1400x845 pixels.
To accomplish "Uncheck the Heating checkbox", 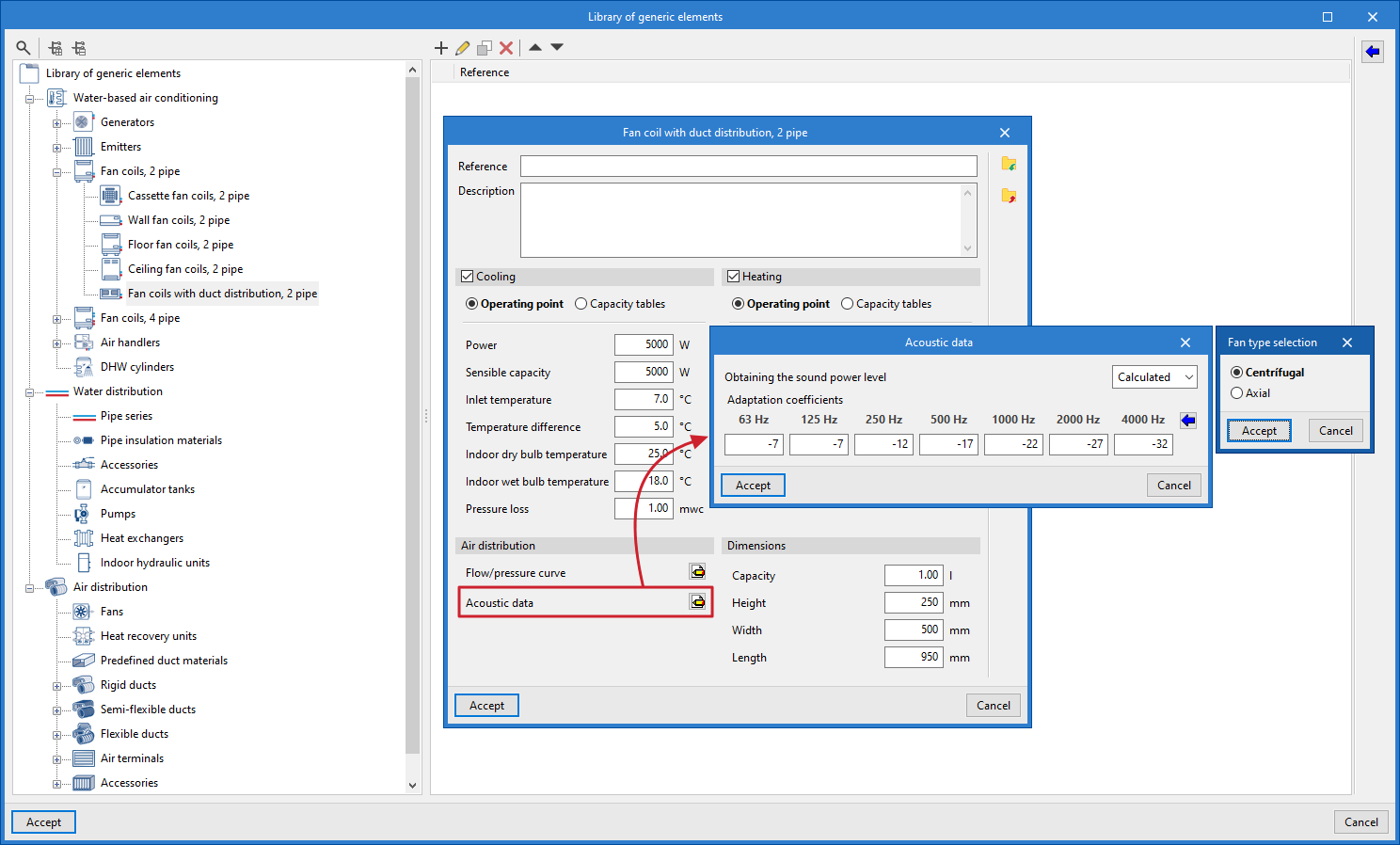I will (x=733, y=277).
